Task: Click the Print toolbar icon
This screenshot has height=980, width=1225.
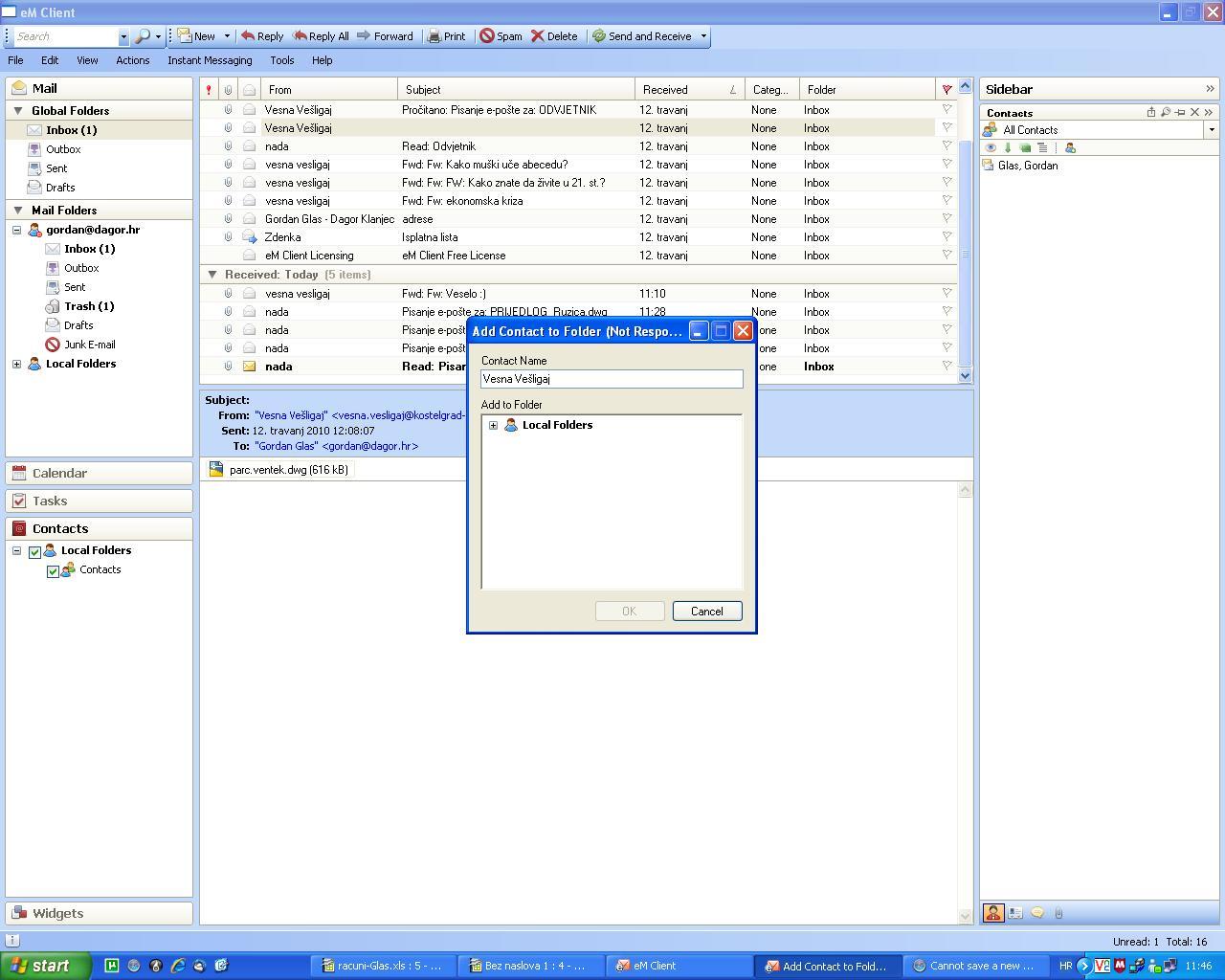Action: [447, 35]
